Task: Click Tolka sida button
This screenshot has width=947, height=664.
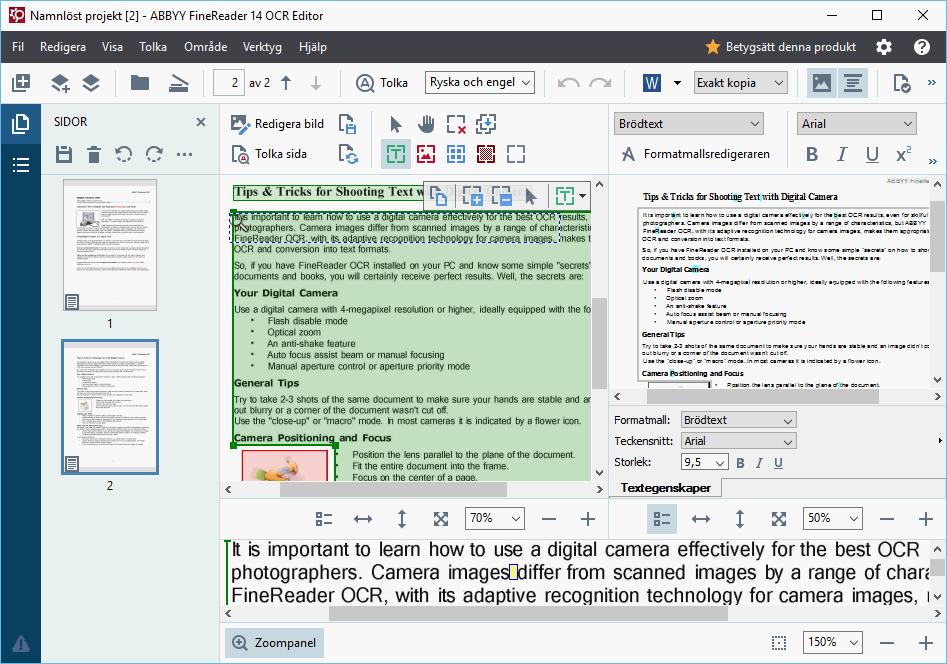Action: click(269, 154)
